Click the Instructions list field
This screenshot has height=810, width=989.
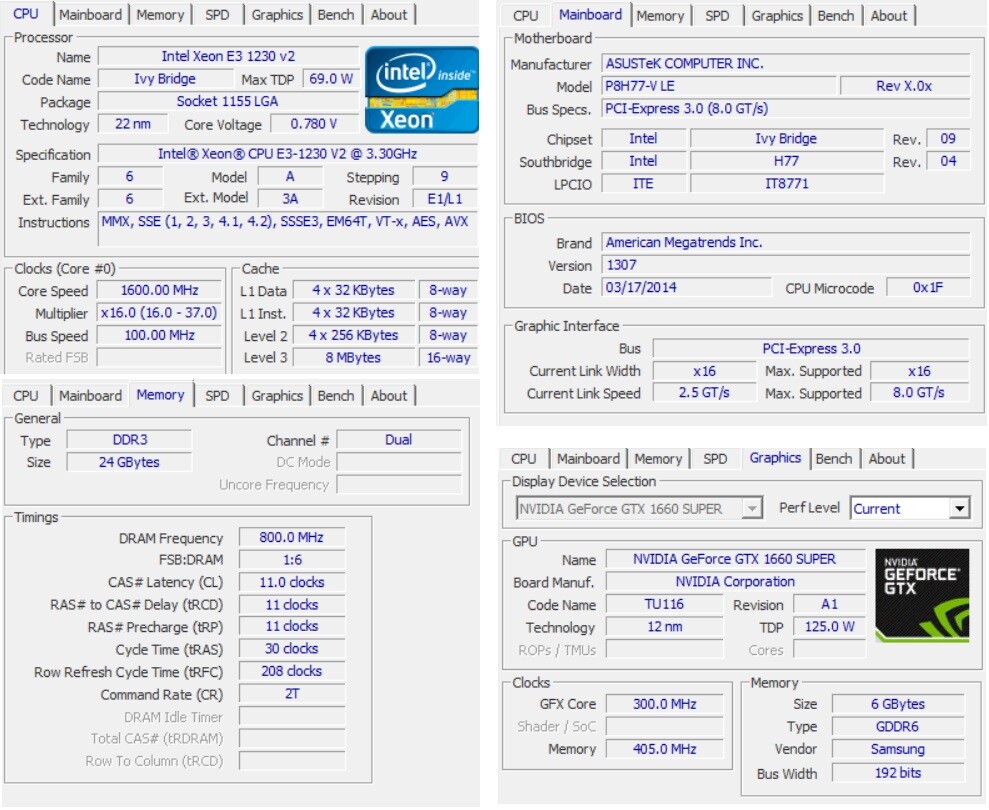[288, 229]
